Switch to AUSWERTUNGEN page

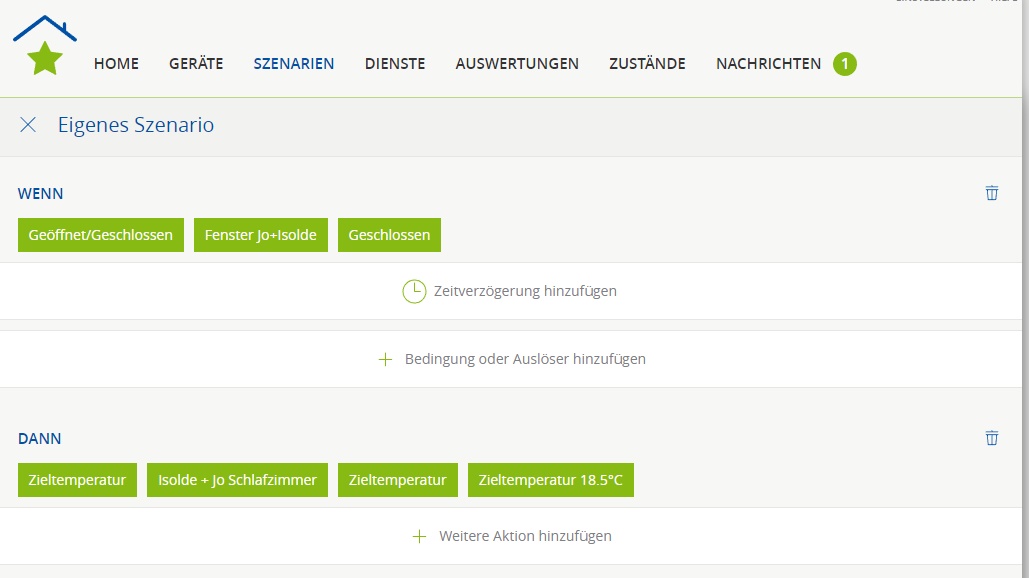tap(517, 64)
